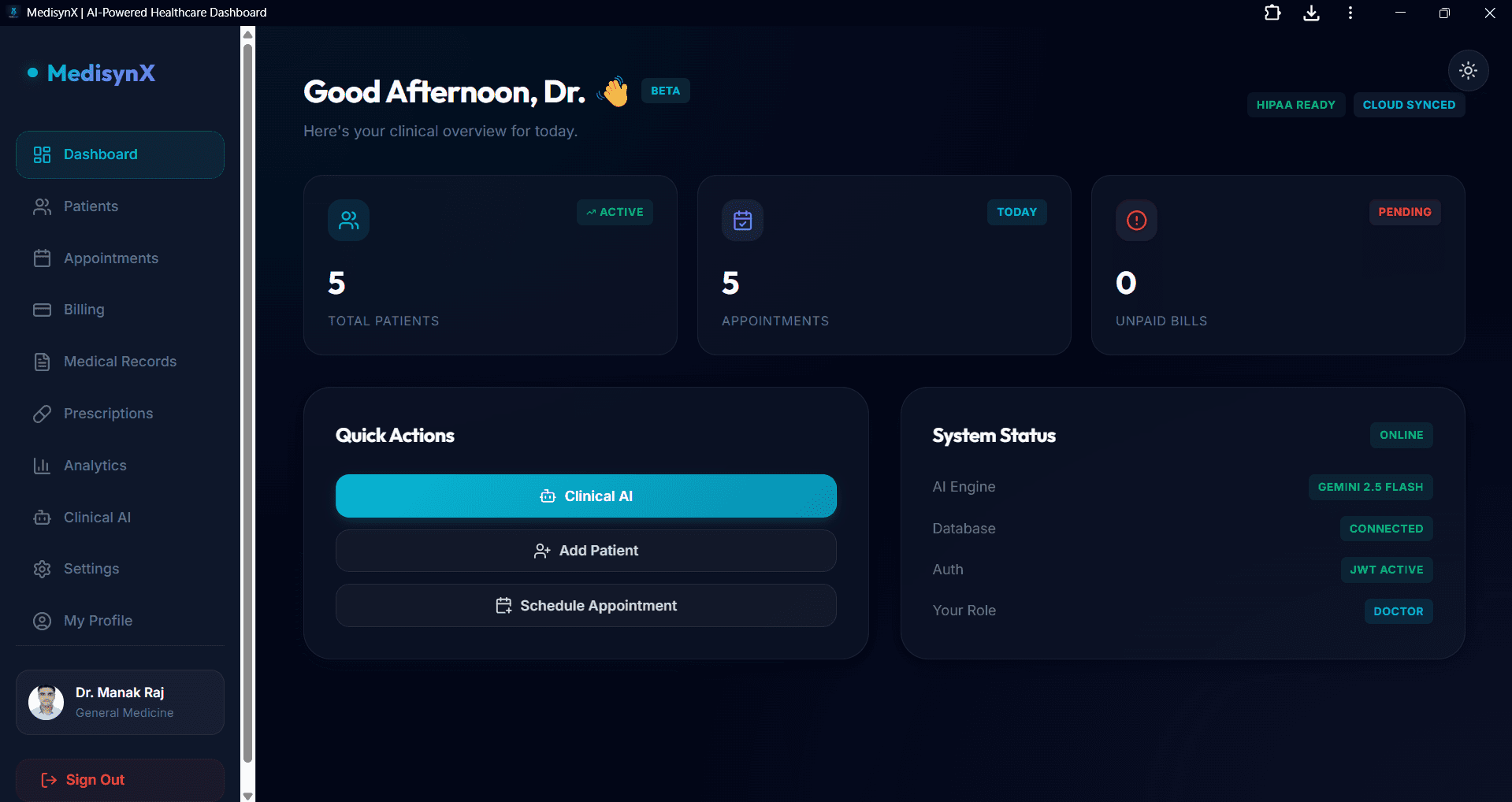The width and height of the screenshot is (1512, 802).
Task: Go to My Profile
Action: (x=120, y=621)
